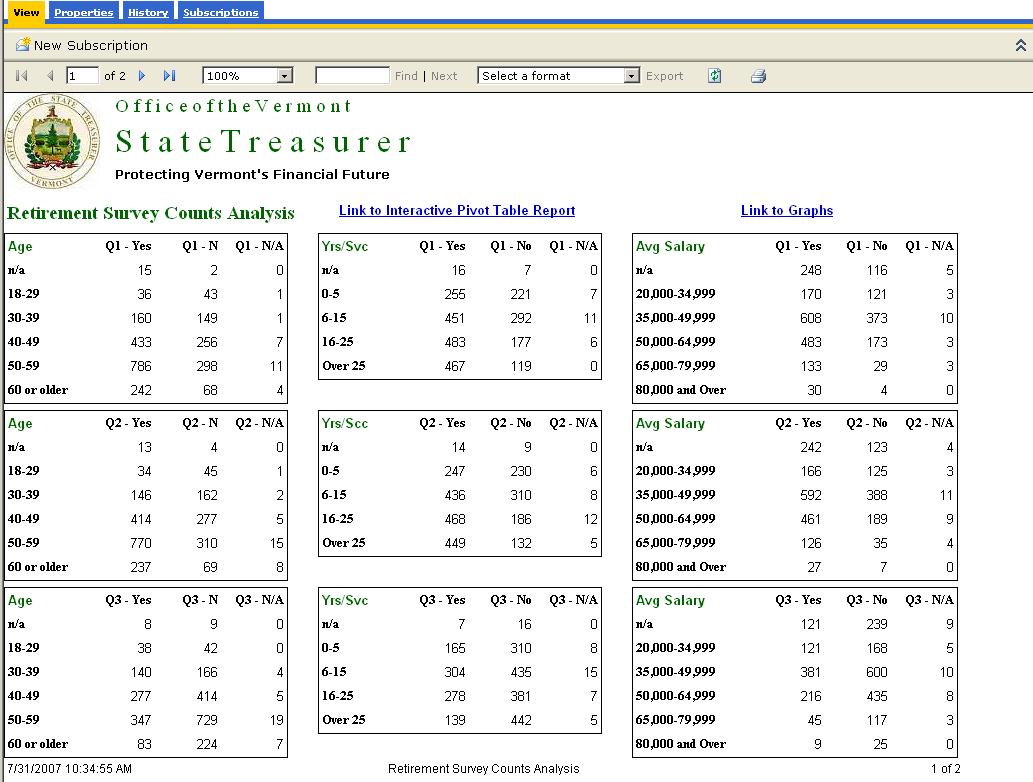Go to previous page arrow

tap(50, 76)
